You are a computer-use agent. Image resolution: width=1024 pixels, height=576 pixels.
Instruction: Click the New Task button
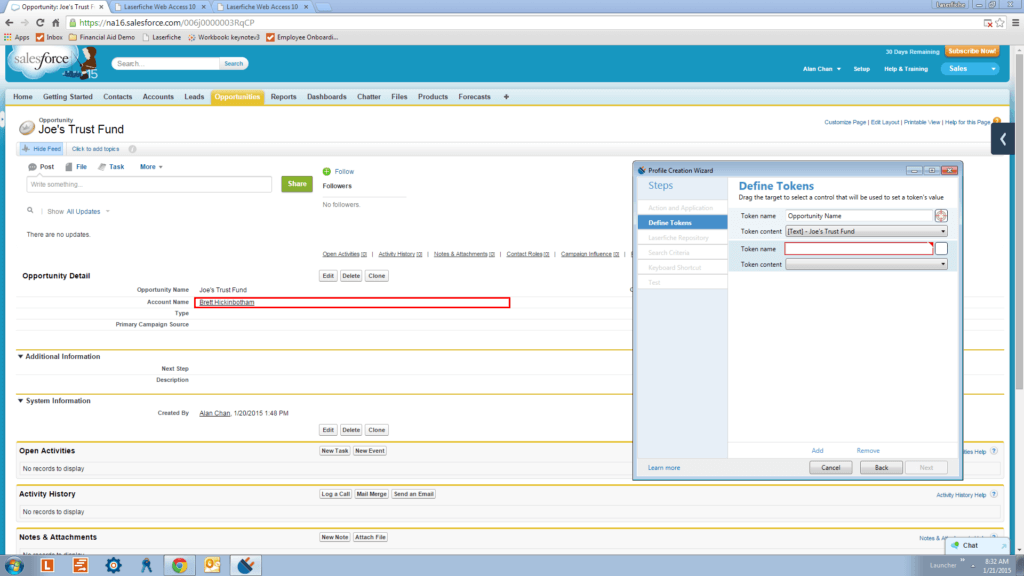(334, 451)
